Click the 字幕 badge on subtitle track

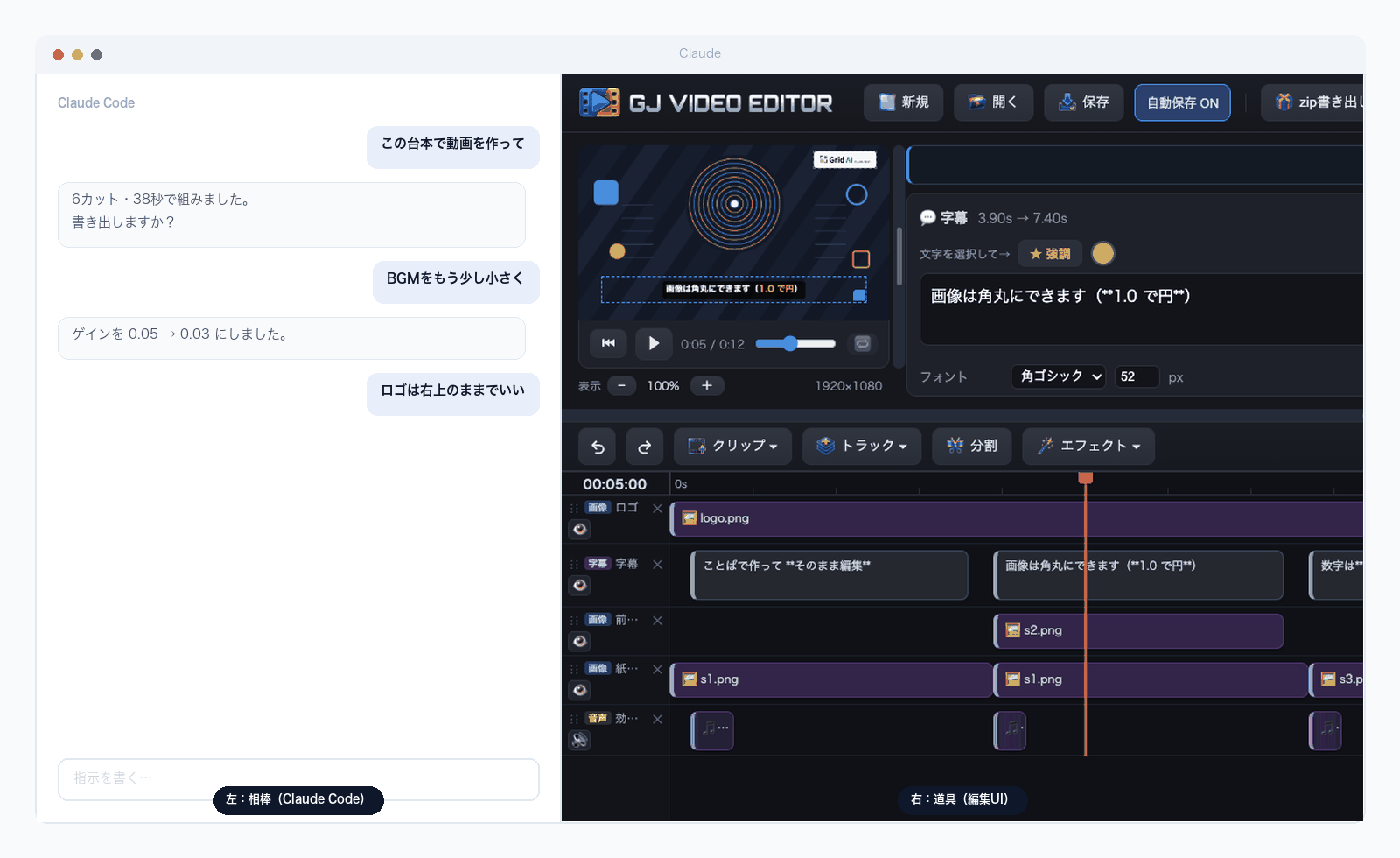(598, 564)
